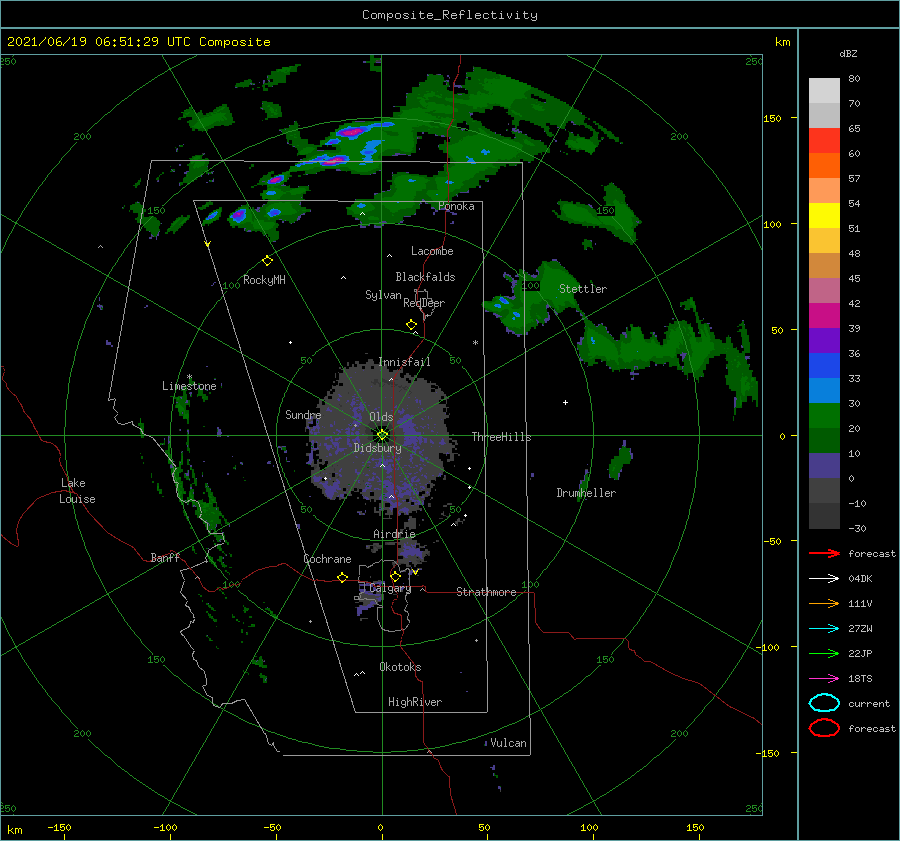Screen dimensions: 900x841
Task: Click the dBZ legend heading
Action: click(x=848, y=53)
